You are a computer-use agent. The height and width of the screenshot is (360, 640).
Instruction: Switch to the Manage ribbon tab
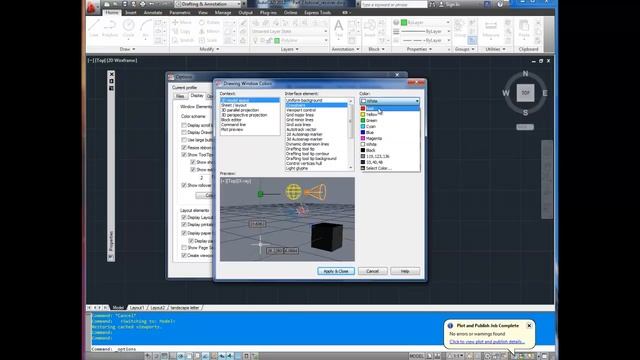223,13
